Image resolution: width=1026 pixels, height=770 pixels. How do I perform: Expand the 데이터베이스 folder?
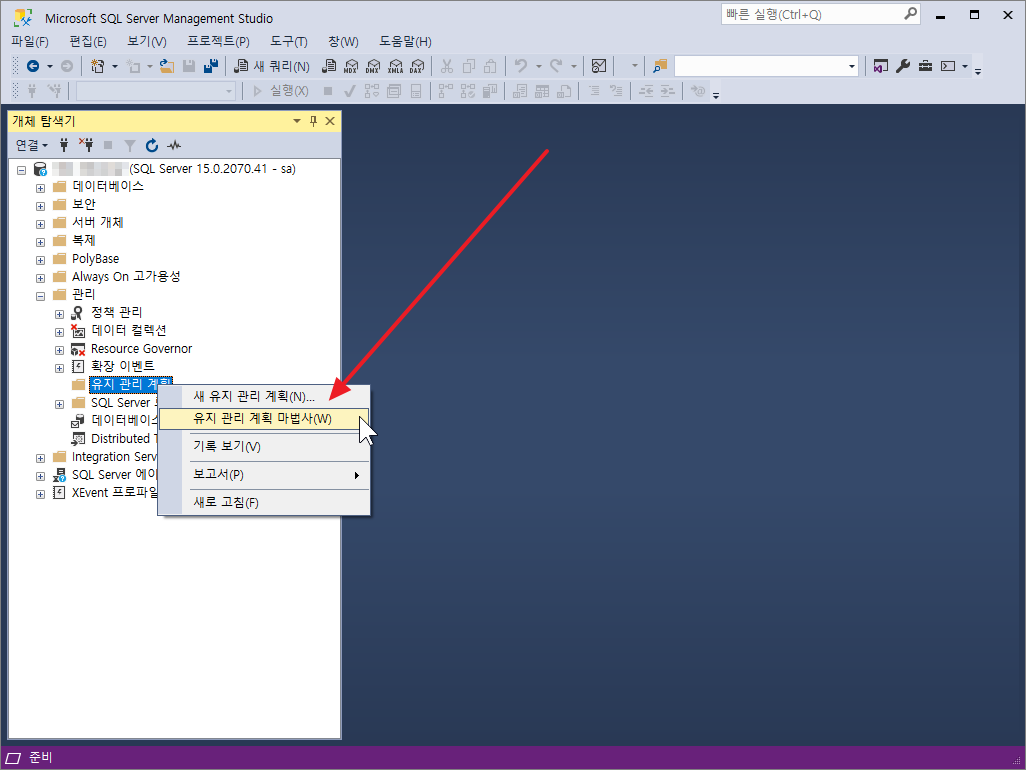[x=41, y=188]
